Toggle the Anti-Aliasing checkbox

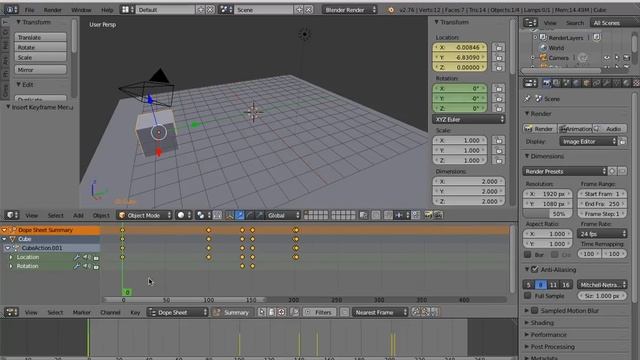(535, 269)
